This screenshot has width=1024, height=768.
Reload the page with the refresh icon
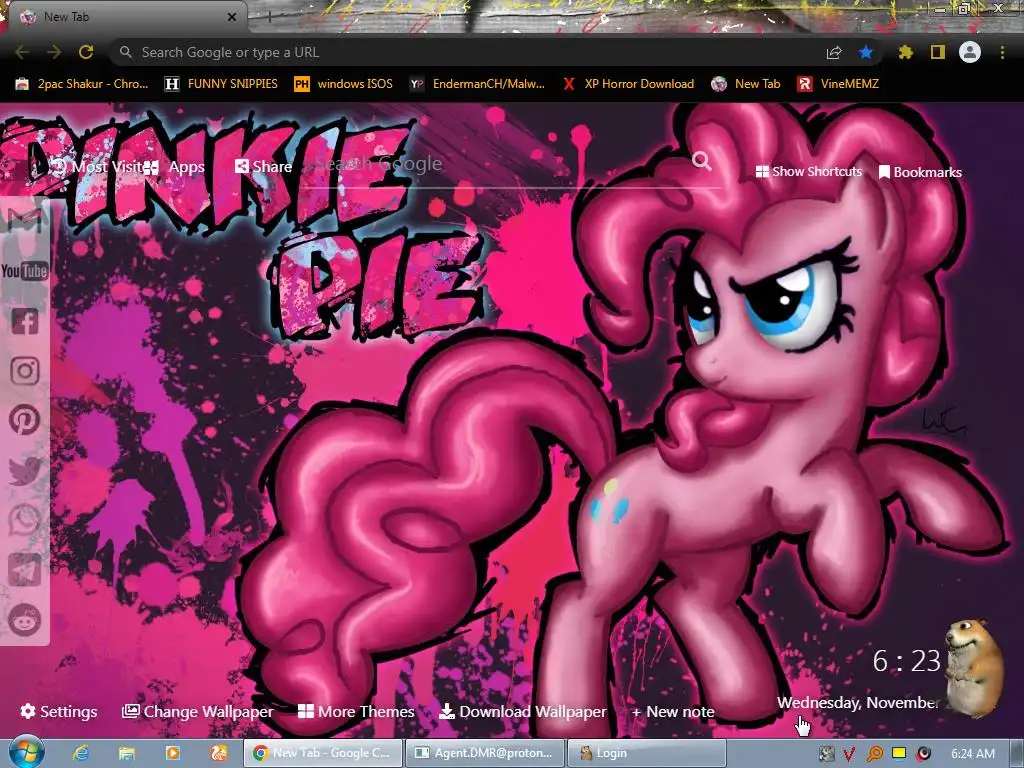pyautogui.click(x=86, y=52)
